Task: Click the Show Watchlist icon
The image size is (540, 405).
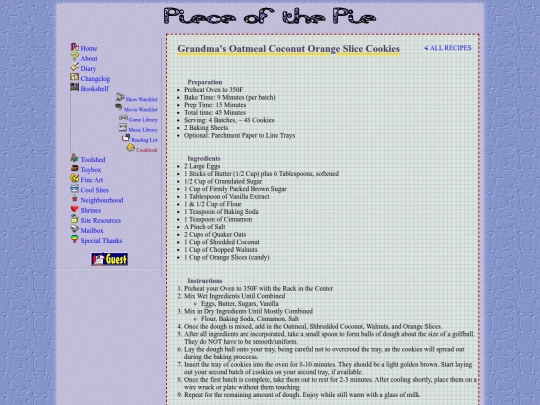Action: pos(120,97)
